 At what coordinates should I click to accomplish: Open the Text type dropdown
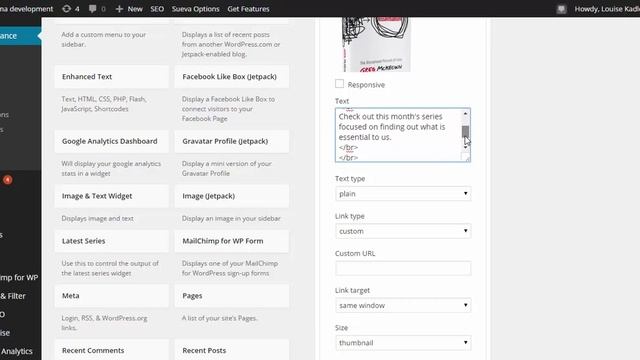(x=403, y=193)
